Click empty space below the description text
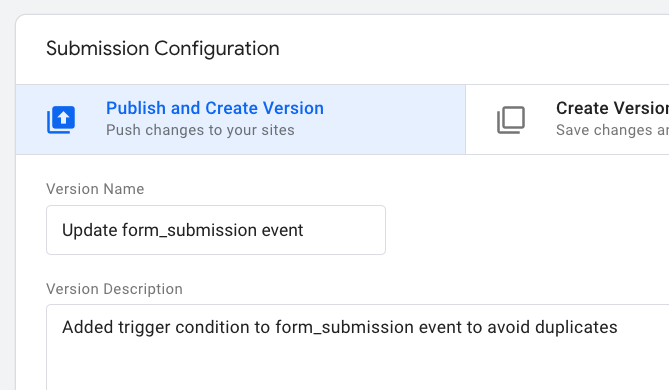This screenshot has height=390, width=669. coord(341,367)
